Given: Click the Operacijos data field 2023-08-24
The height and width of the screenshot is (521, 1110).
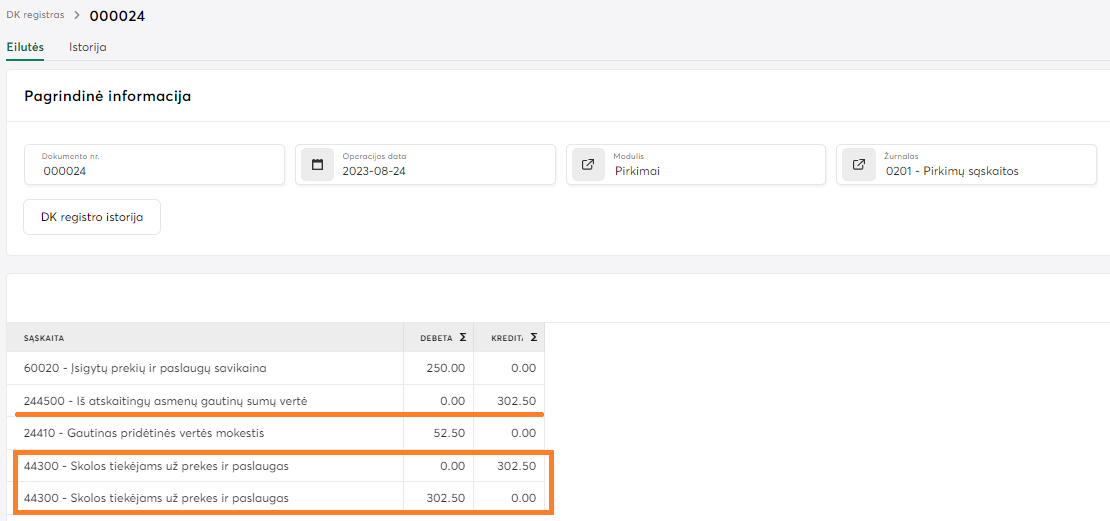Looking at the screenshot, I should point(440,171).
